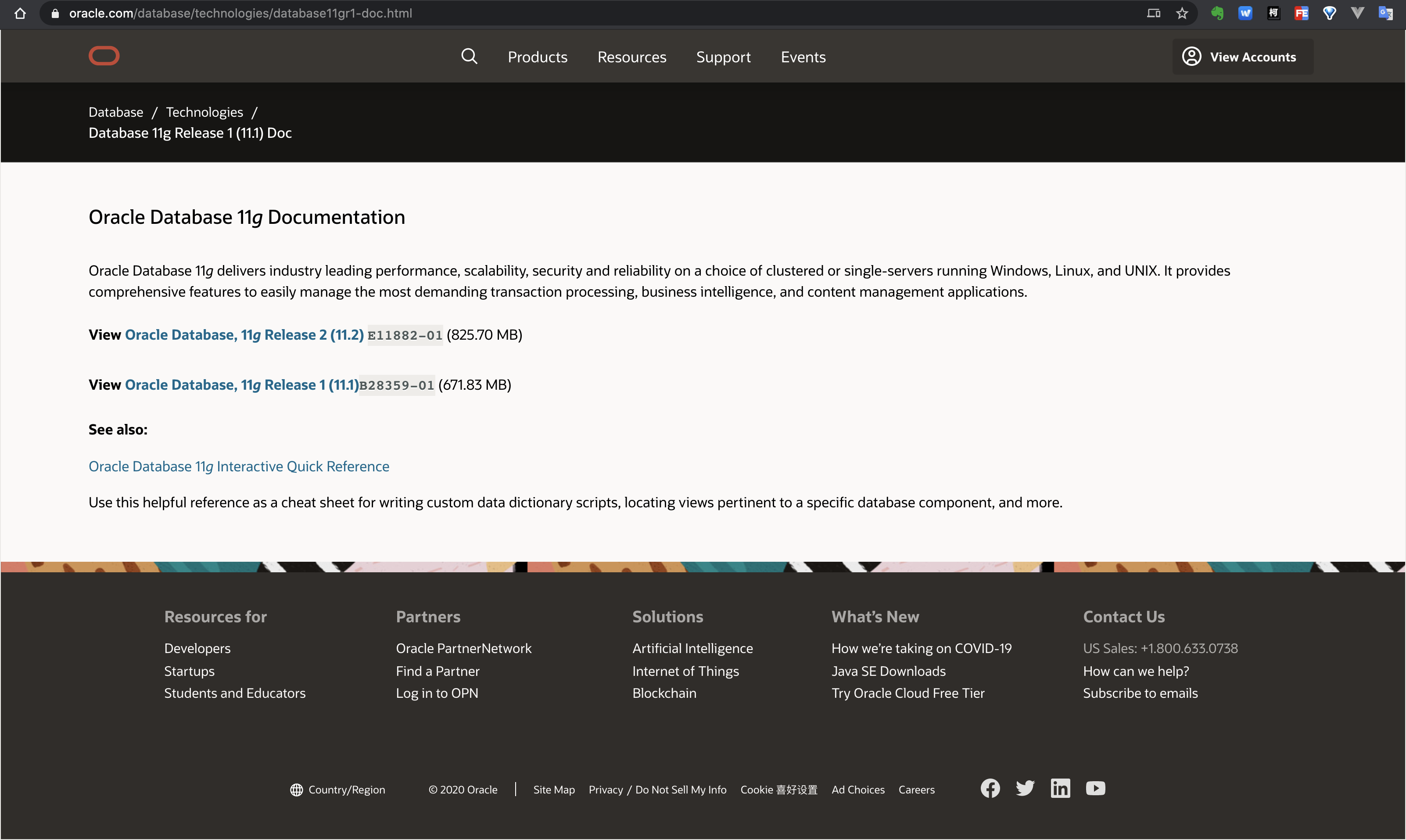This screenshot has width=1406, height=840.
Task: Click View Accounts button
Action: [x=1242, y=57]
